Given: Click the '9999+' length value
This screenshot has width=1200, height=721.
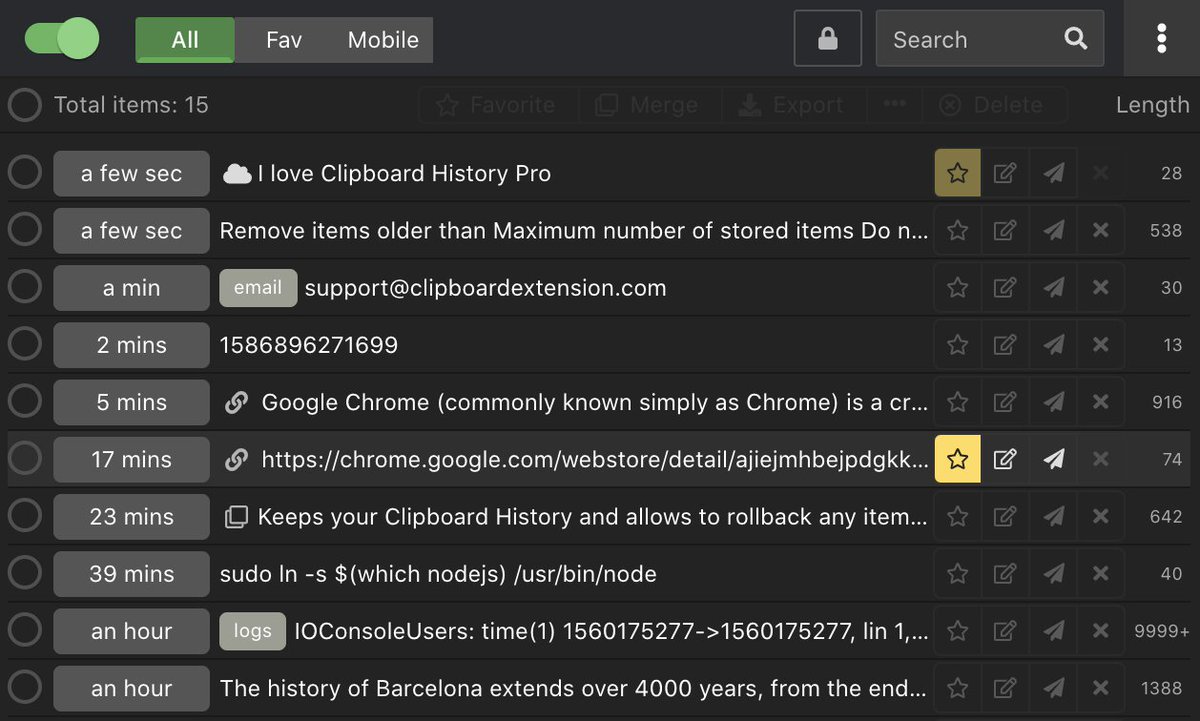Looking at the screenshot, I should (1162, 631).
